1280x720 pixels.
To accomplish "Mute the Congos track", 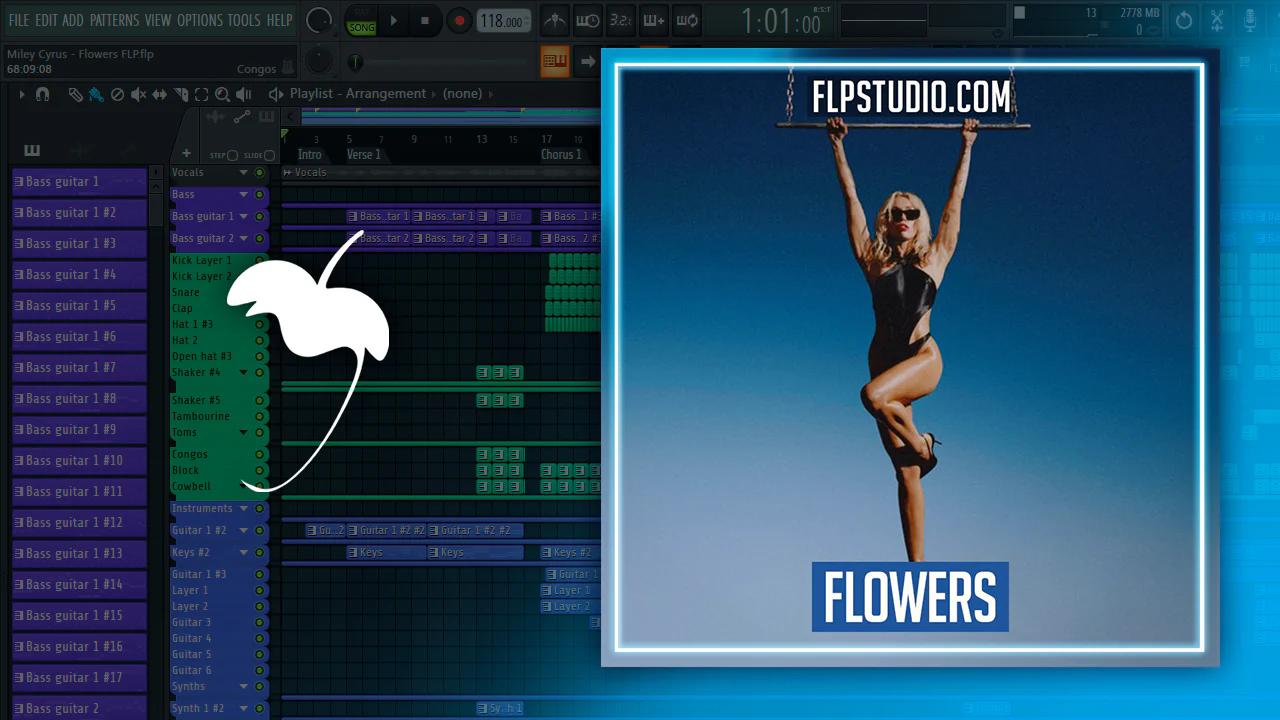I will [259, 454].
